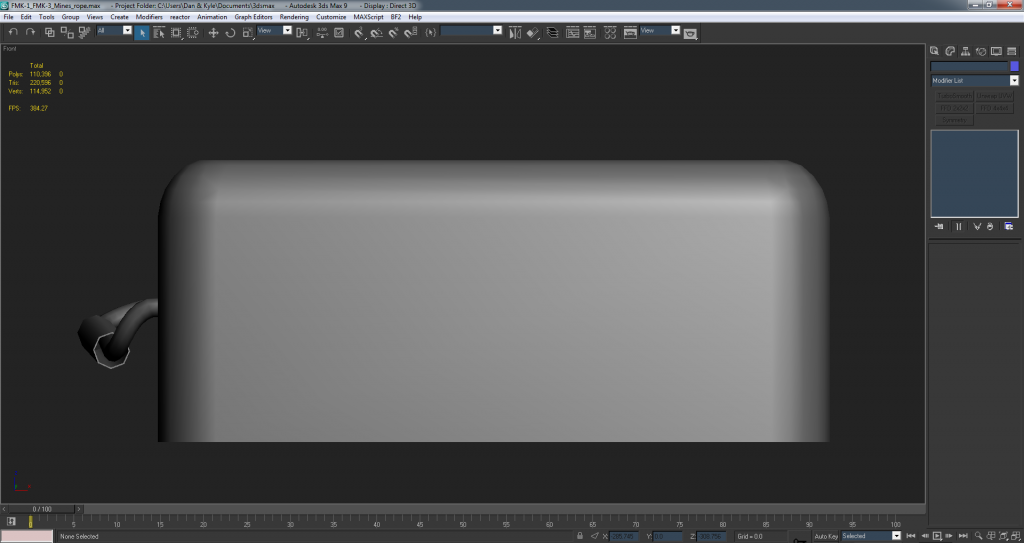
Task: Toggle Pin Stack under the modifier stack
Action: (x=939, y=226)
